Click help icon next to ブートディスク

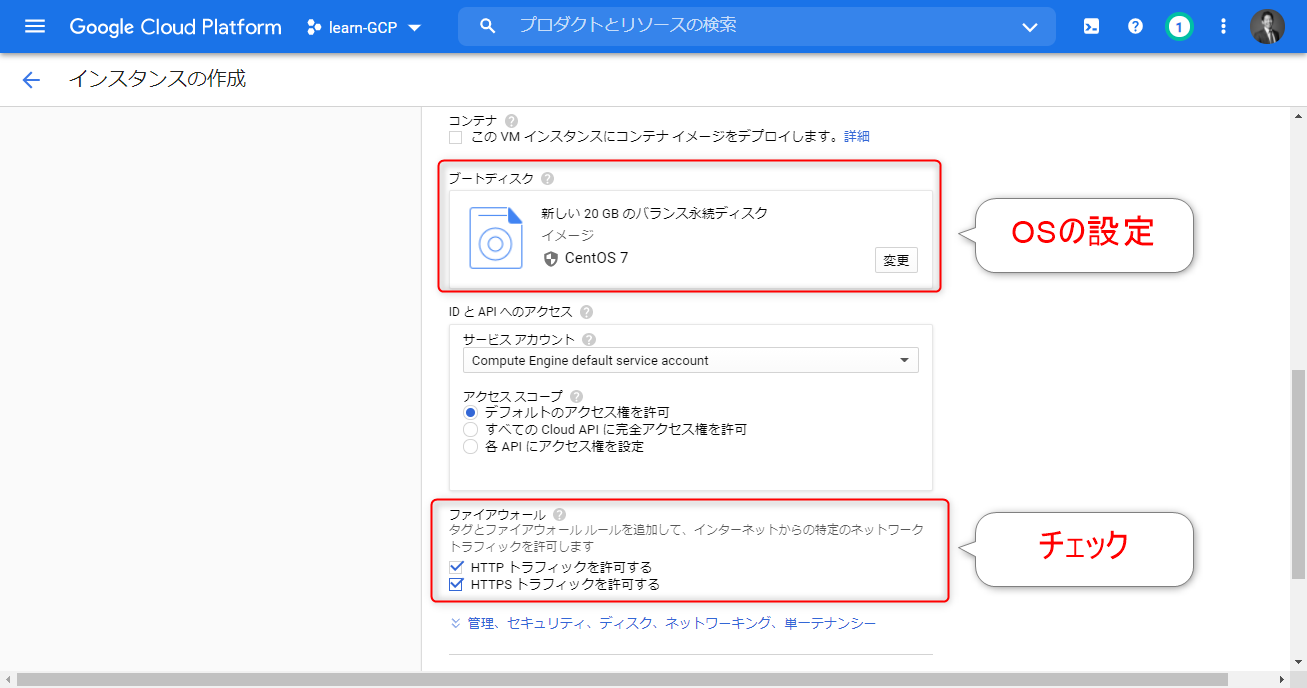[x=547, y=178]
